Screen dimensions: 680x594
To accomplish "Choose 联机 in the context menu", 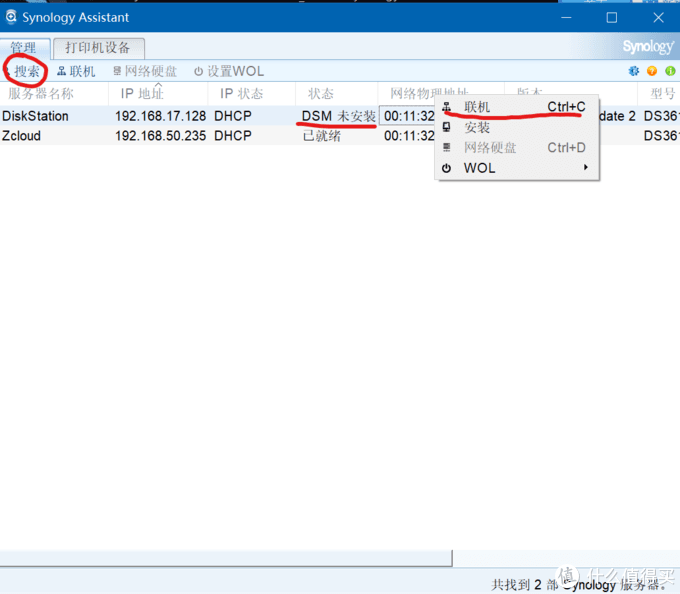I will (517, 107).
